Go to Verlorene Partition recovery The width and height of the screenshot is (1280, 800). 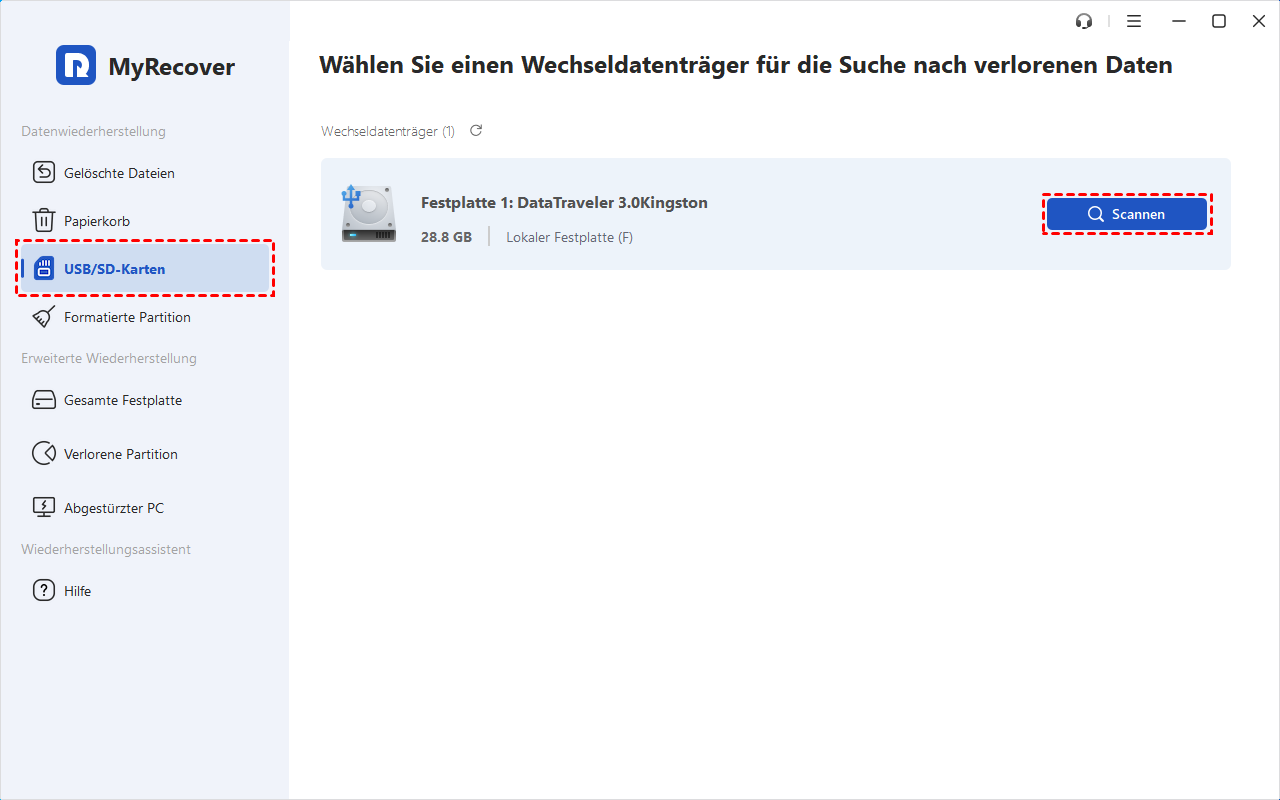120,454
